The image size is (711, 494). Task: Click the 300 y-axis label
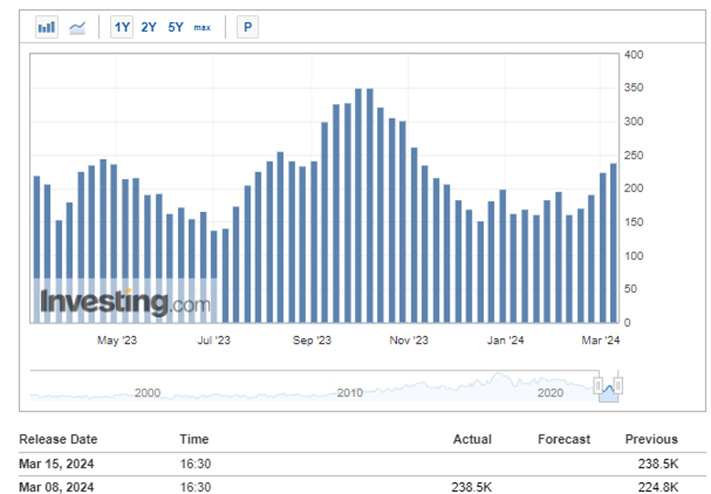pos(633,122)
